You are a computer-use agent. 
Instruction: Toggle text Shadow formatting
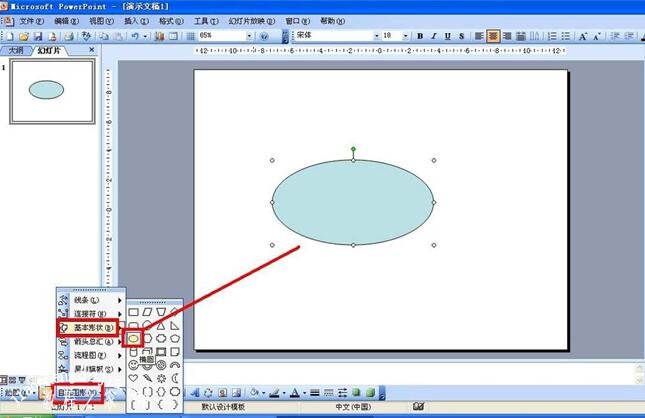(462, 36)
